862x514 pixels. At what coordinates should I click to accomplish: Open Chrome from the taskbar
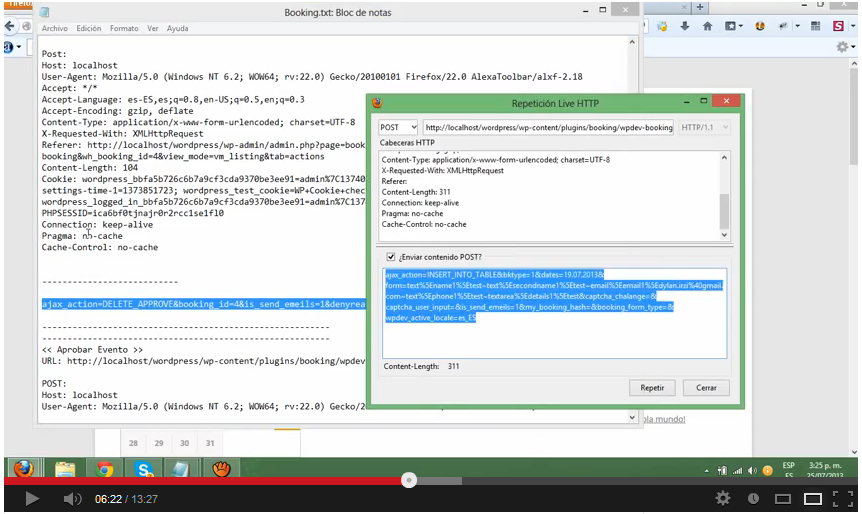[x=104, y=469]
